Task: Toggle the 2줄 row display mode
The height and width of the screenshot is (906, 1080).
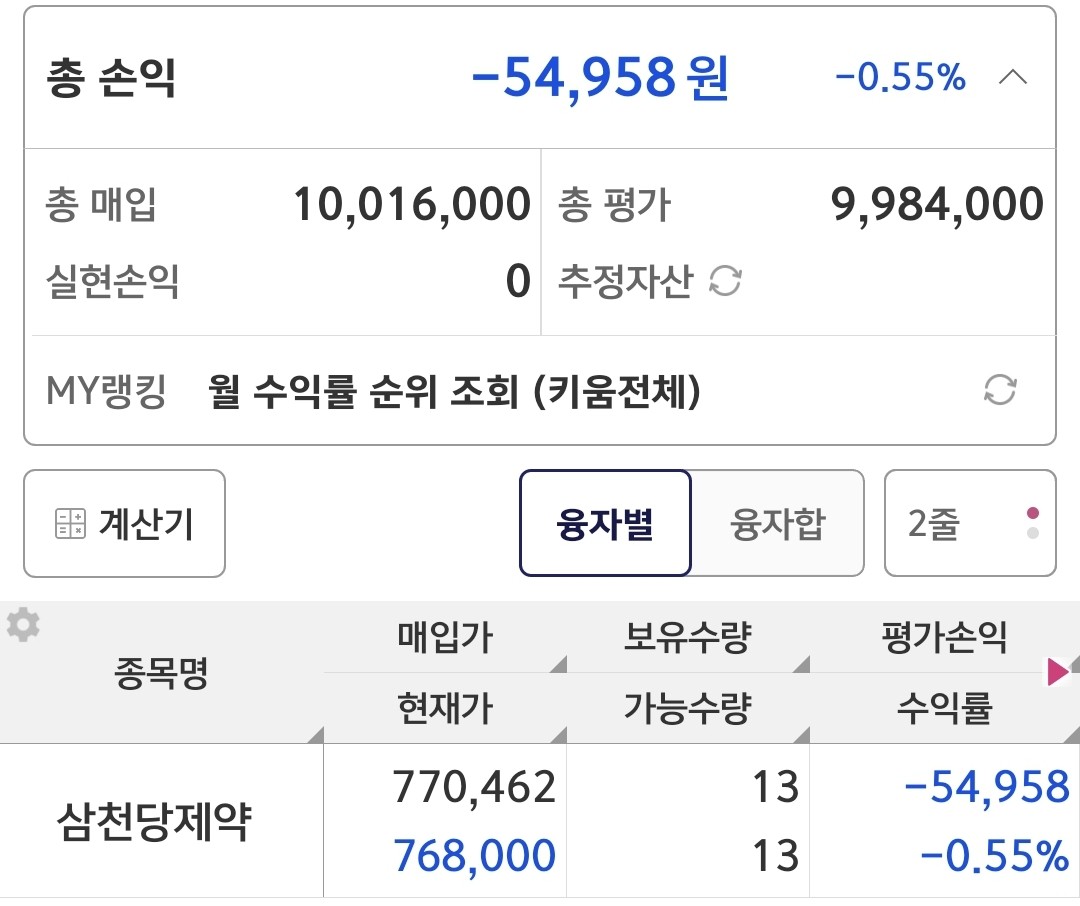Action: click(969, 524)
